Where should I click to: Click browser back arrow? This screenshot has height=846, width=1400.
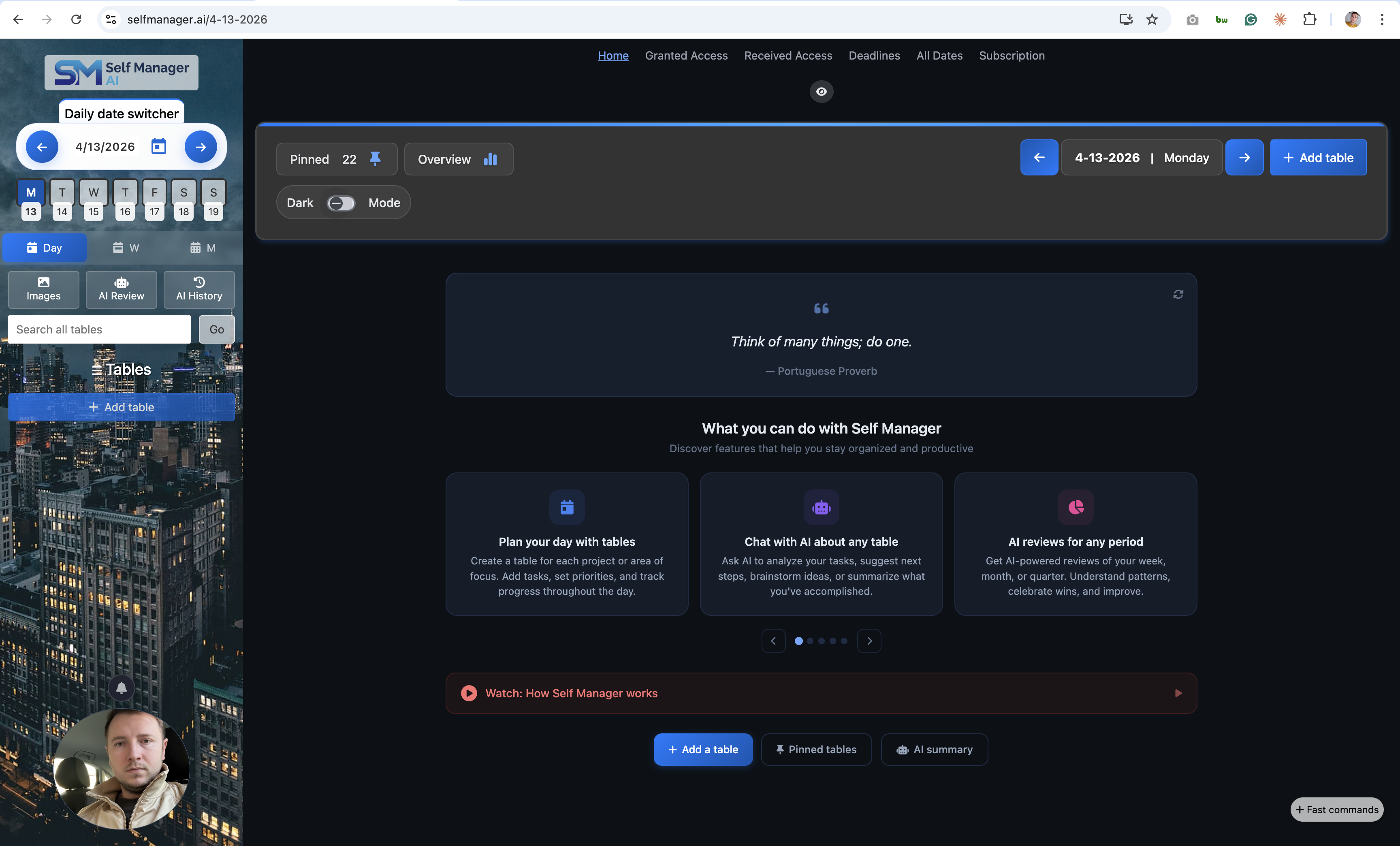click(17, 19)
